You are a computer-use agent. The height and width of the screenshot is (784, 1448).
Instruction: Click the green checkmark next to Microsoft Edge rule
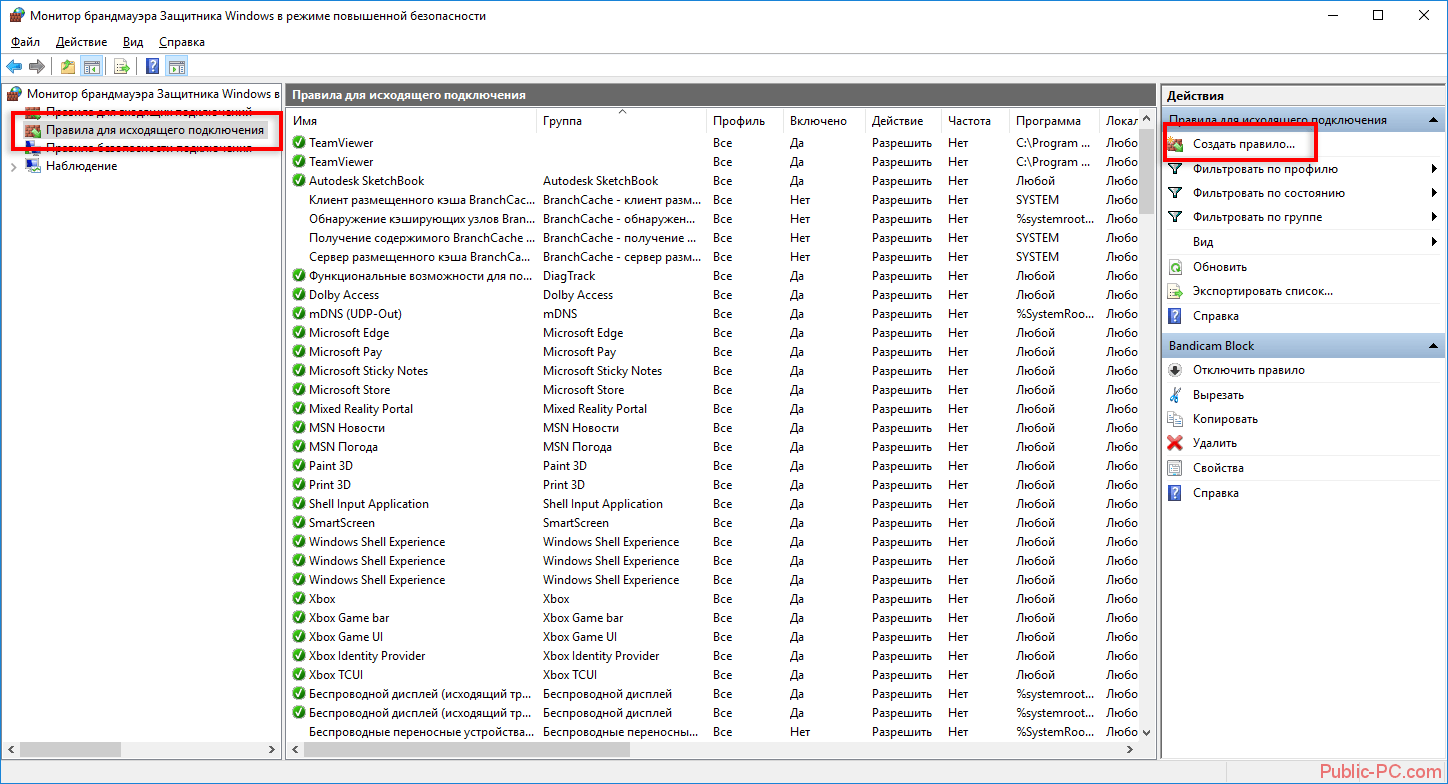299,333
